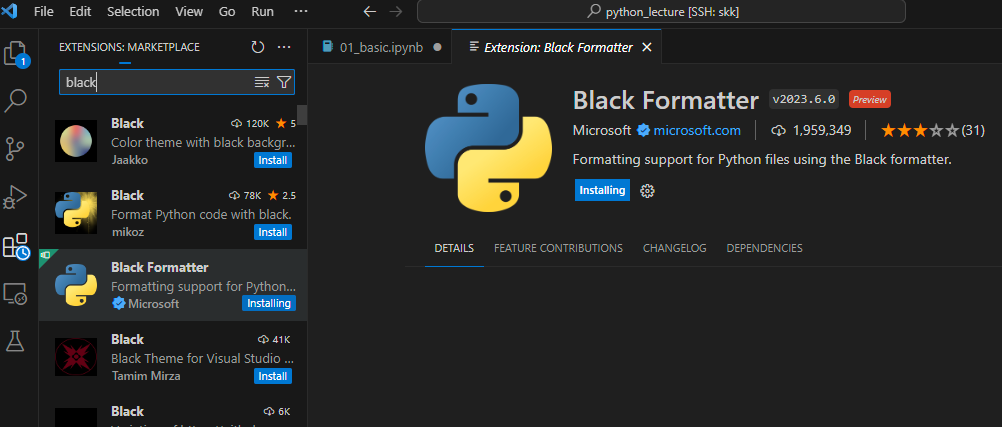
Task: Open the Black Formatter manage gear
Action: 647,190
